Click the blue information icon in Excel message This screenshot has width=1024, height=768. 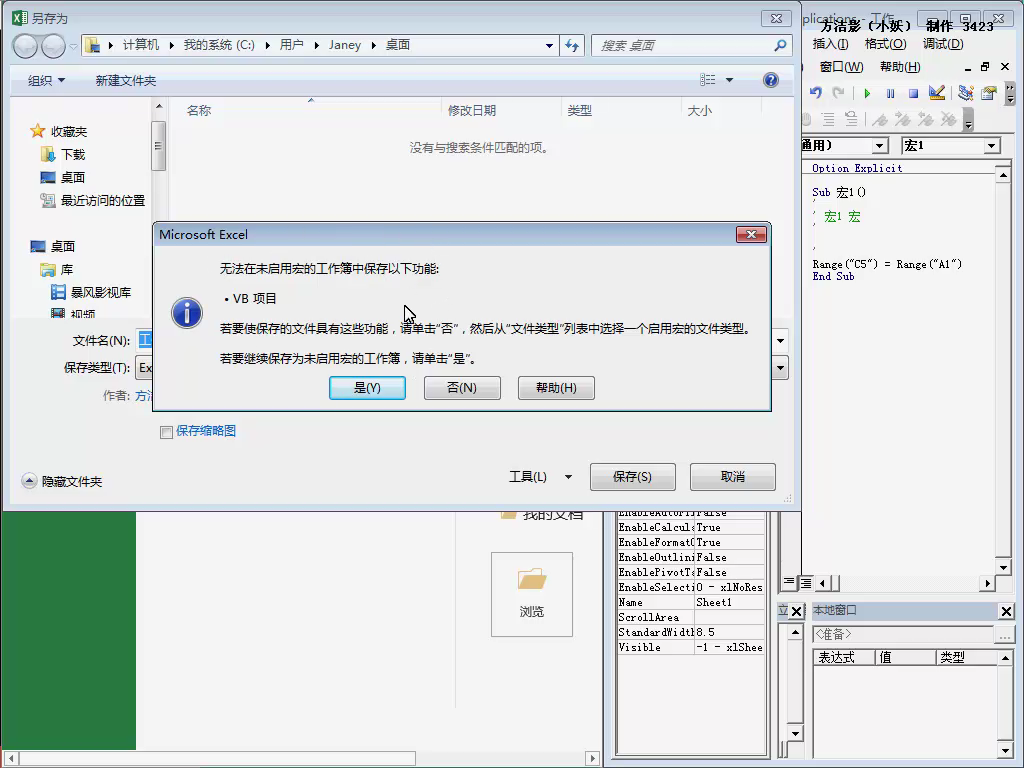coord(187,313)
